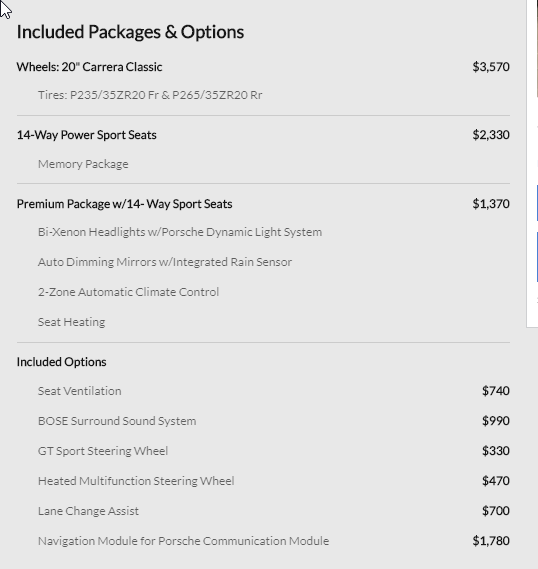The width and height of the screenshot is (538, 569).
Task: Click Heated Multifunction Steering Wheel option
Action: [136, 481]
